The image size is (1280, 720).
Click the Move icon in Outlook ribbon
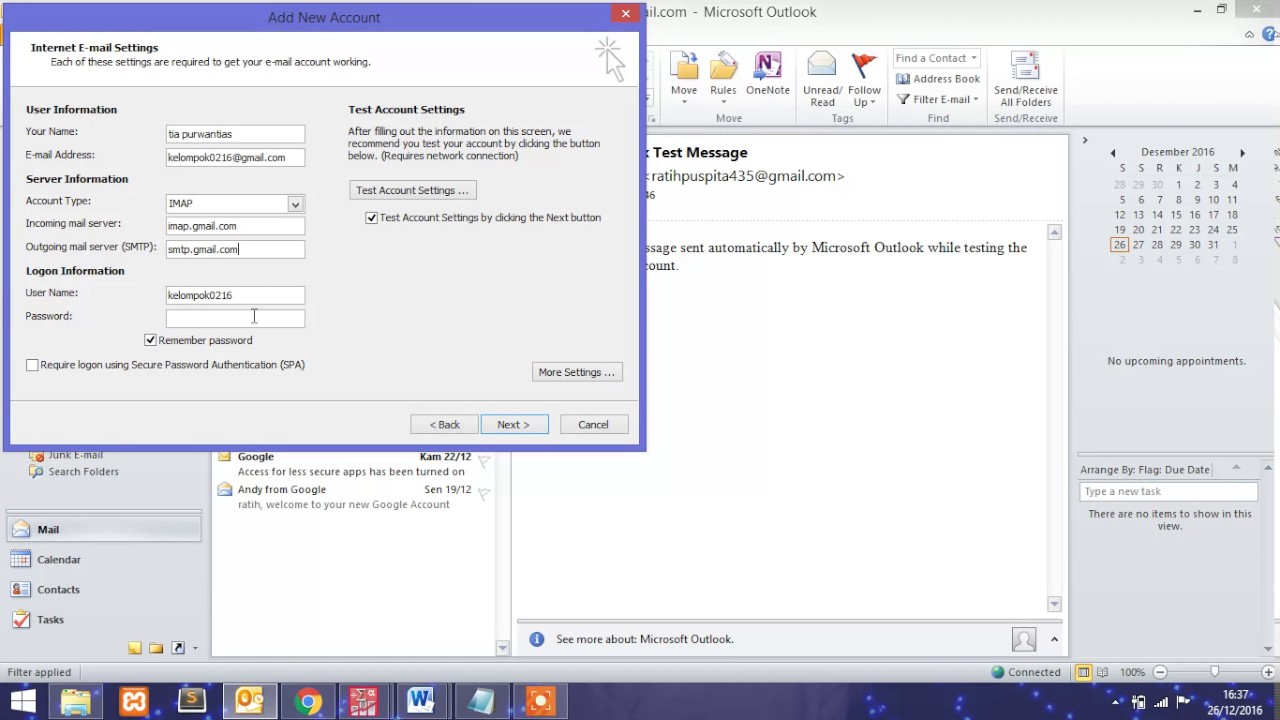tap(684, 66)
